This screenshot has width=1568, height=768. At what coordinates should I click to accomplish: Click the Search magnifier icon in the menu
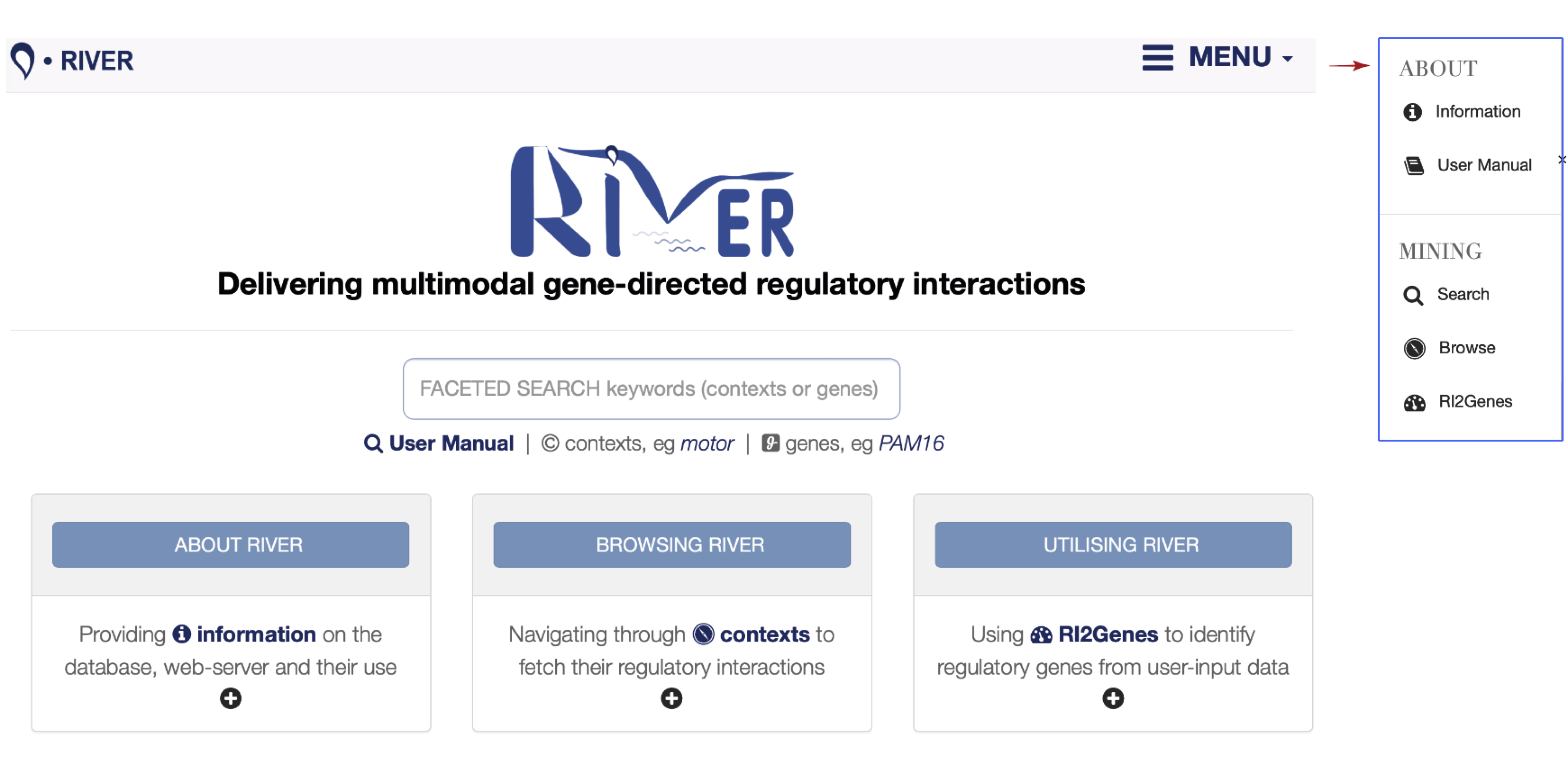pyautogui.click(x=1413, y=296)
